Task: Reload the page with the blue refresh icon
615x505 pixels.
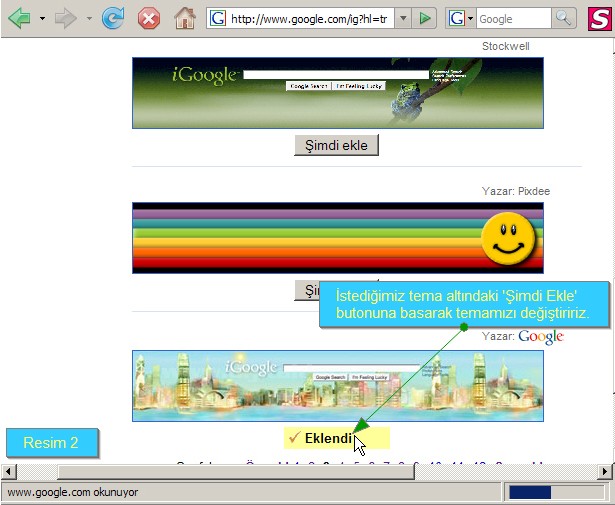Action: 113,18
